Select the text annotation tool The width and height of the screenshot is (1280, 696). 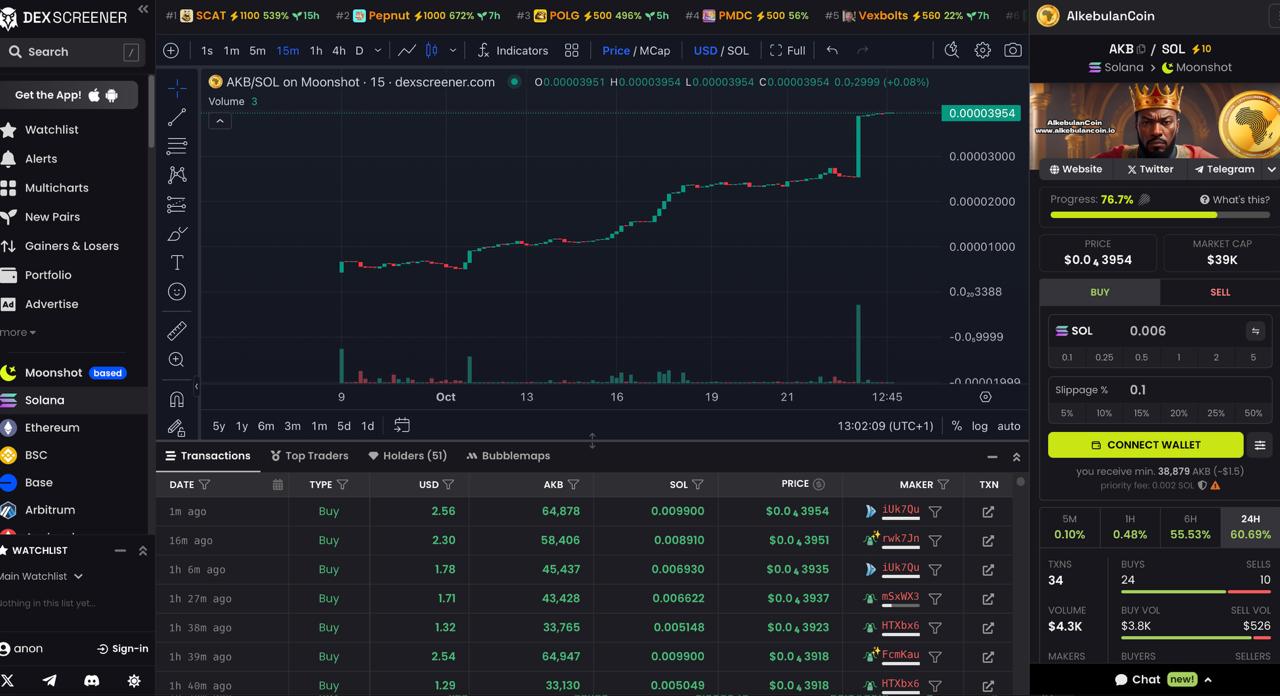point(177,262)
